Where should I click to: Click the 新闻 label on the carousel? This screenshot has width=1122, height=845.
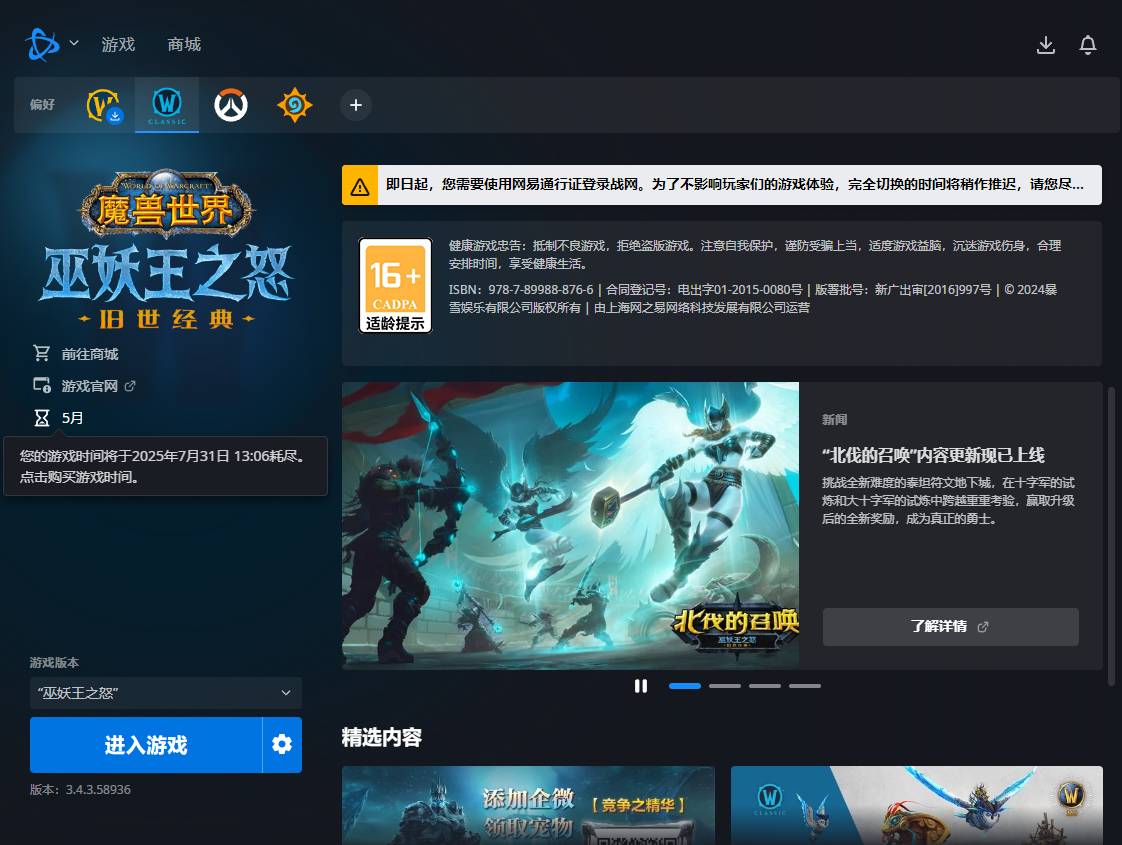(x=834, y=419)
